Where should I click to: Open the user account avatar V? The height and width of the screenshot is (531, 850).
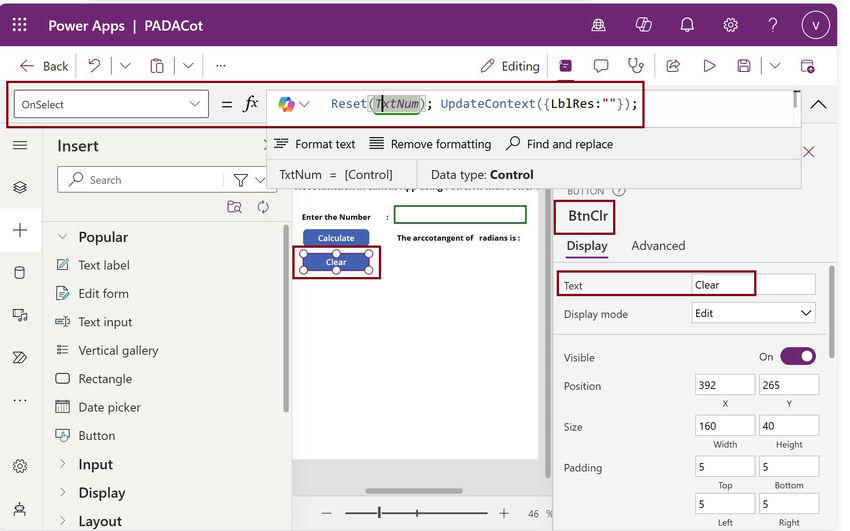pos(815,25)
